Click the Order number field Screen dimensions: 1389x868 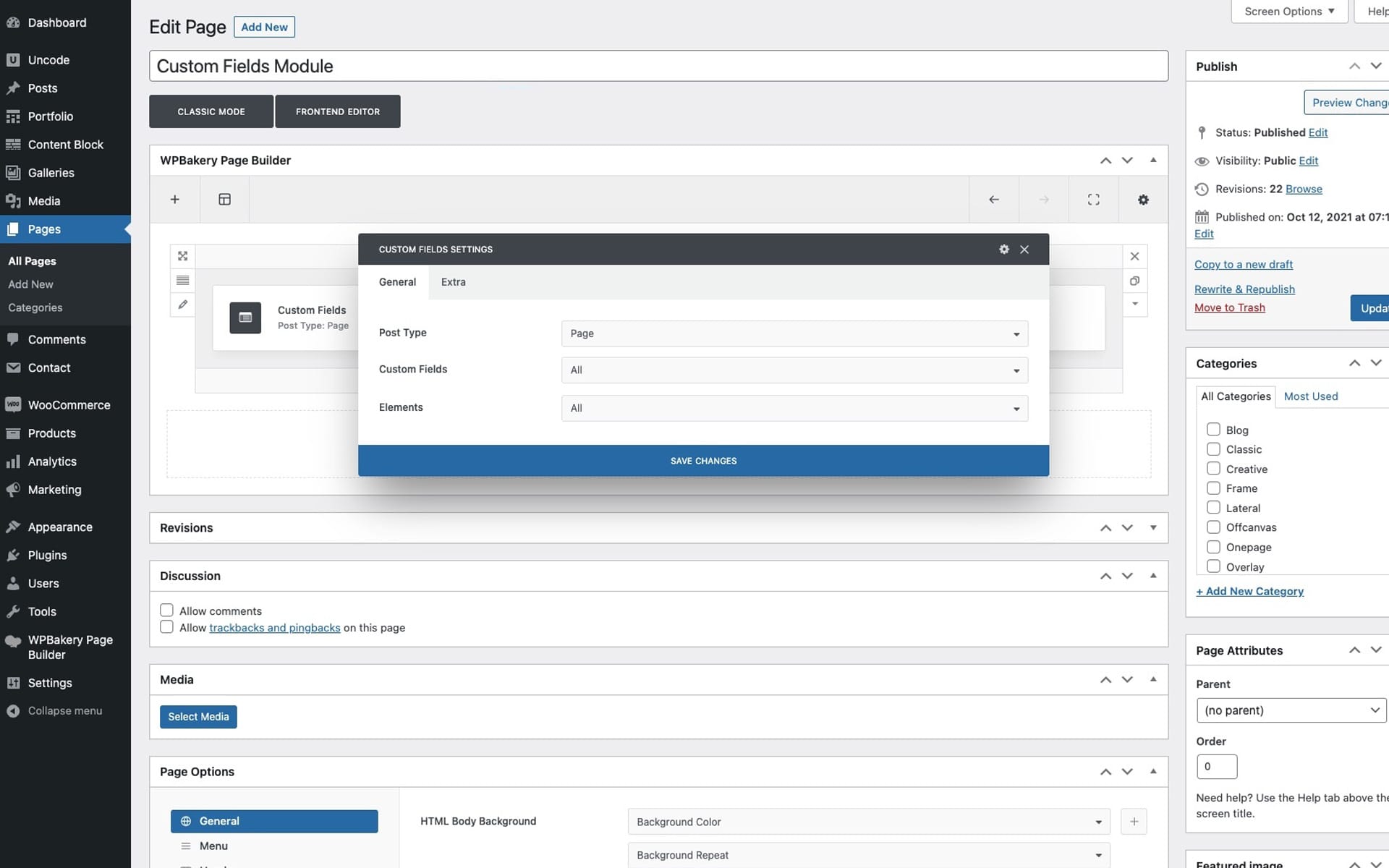click(x=1217, y=767)
